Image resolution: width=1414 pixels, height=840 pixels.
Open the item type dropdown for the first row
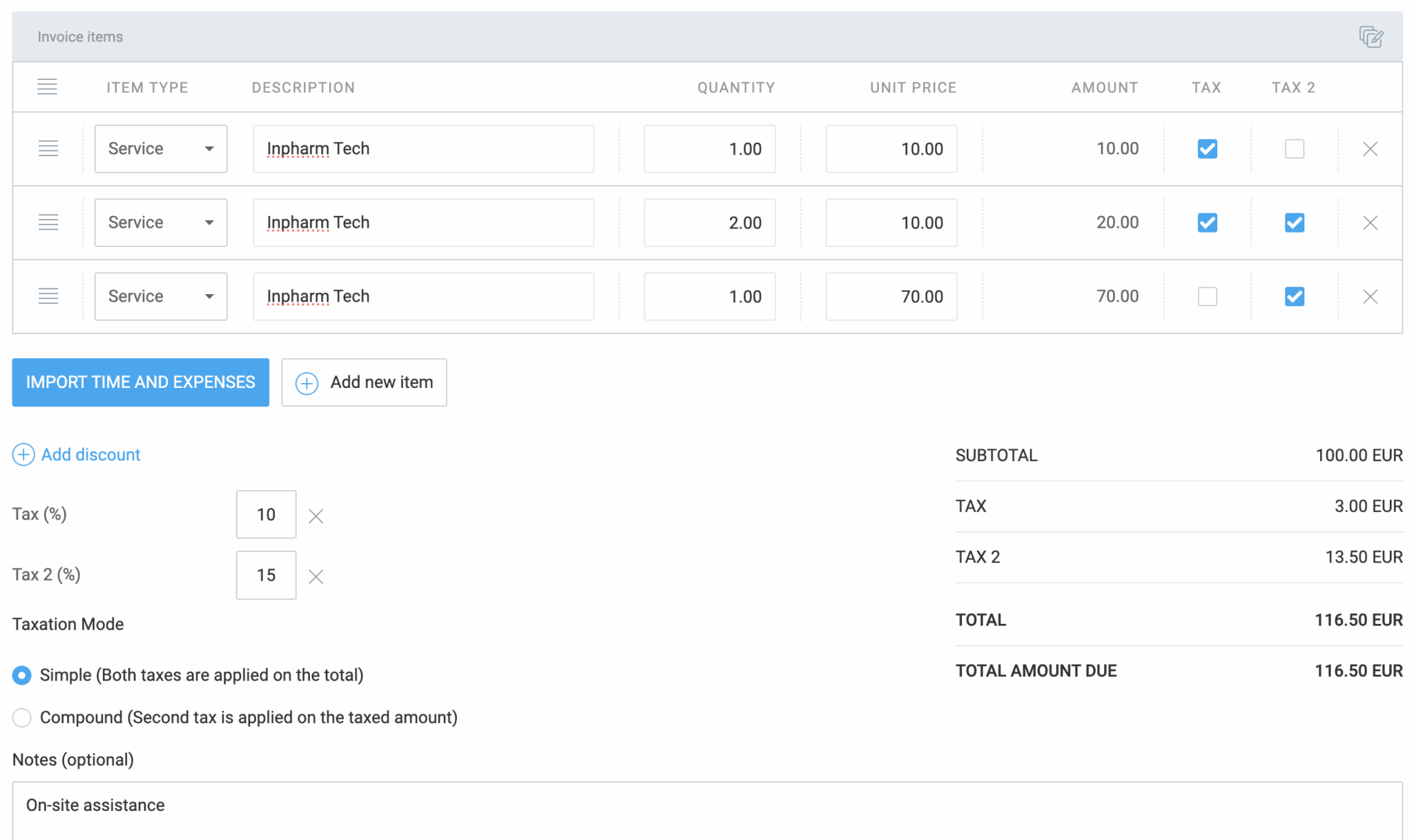pos(160,148)
